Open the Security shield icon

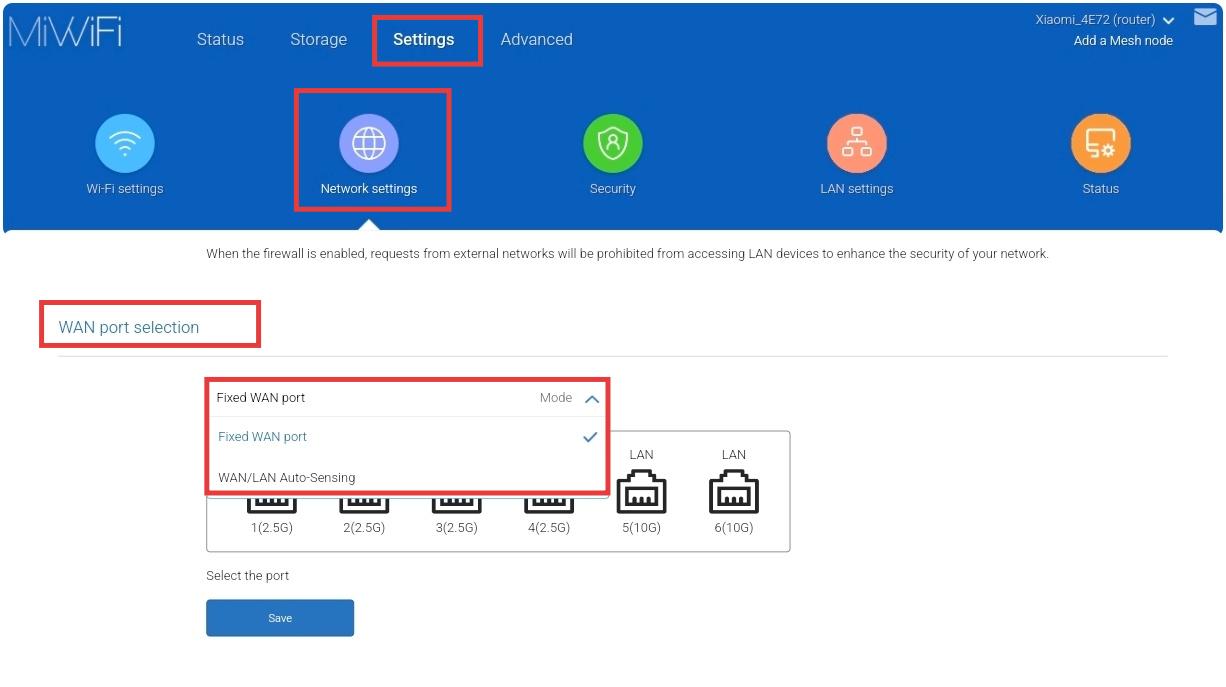click(612, 144)
